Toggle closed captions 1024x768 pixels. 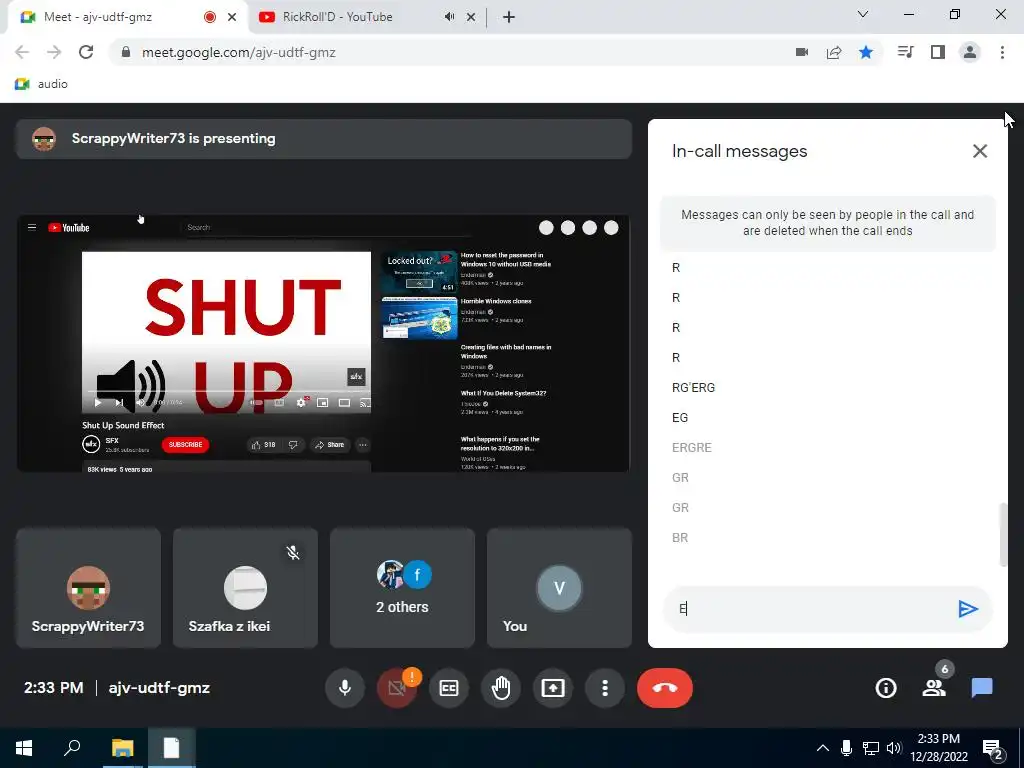tap(449, 688)
